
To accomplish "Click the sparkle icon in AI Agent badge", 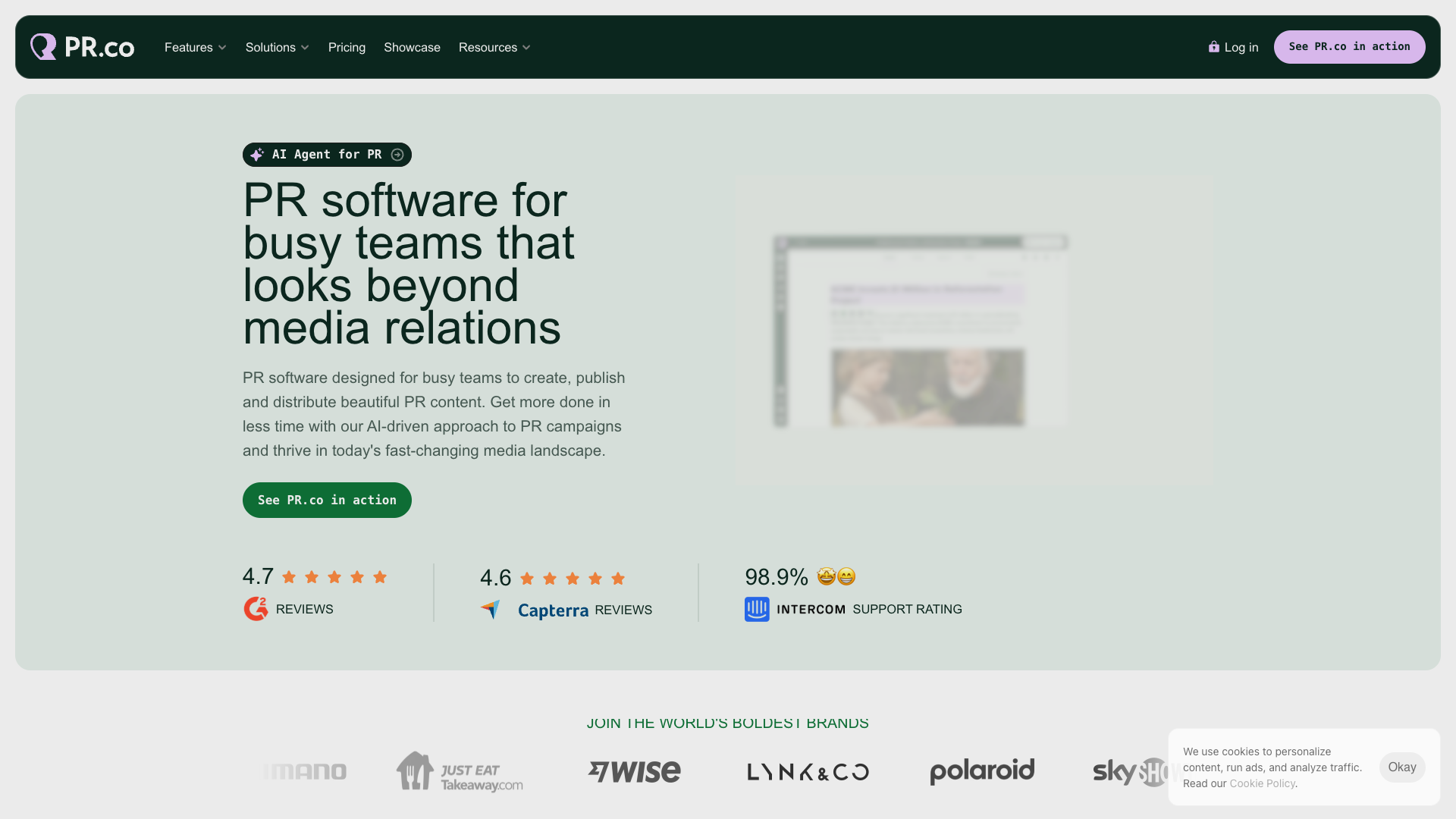I will (x=257, y=155).
